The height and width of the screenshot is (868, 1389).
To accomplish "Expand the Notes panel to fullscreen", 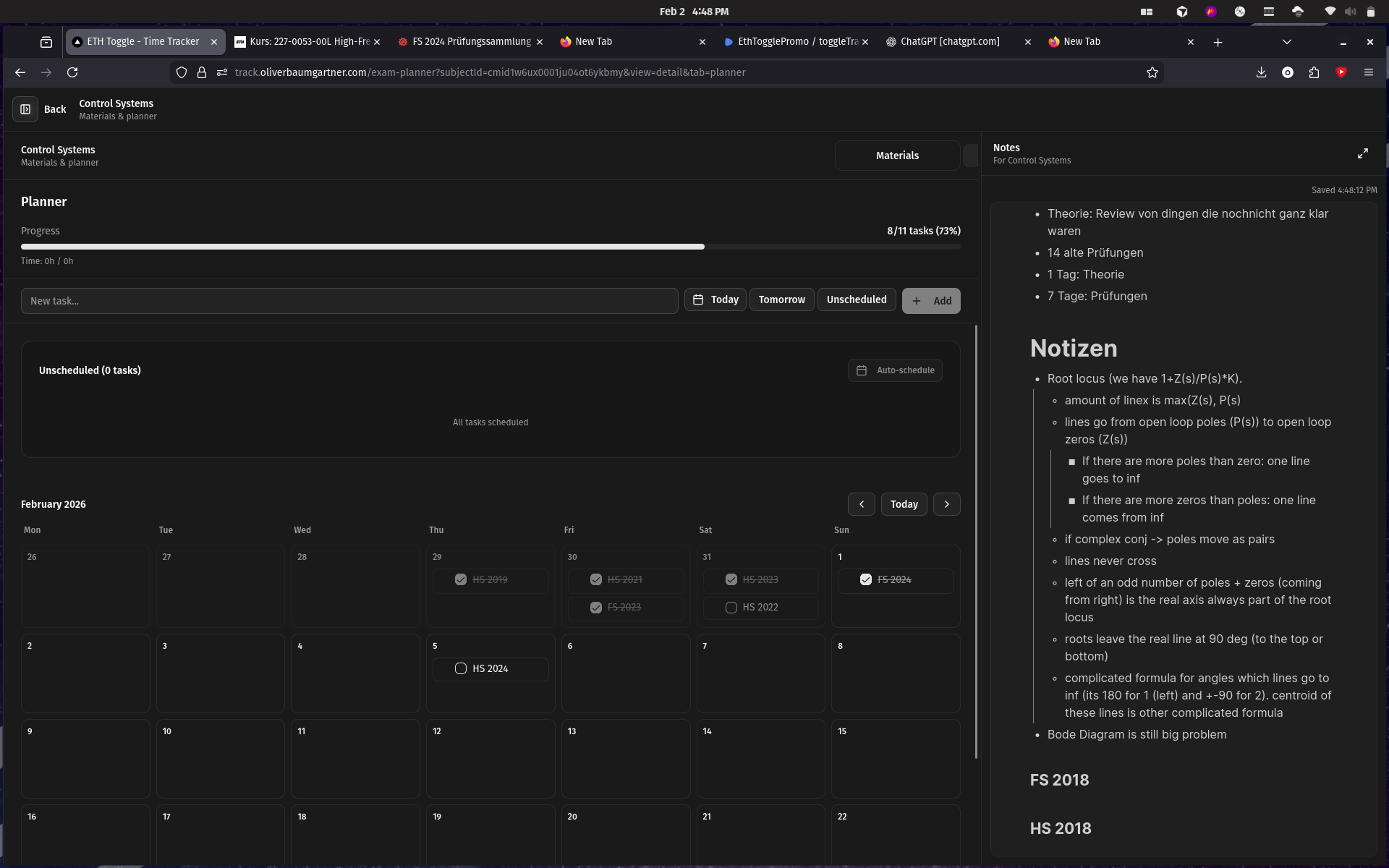I will [x=1362, y=153].
